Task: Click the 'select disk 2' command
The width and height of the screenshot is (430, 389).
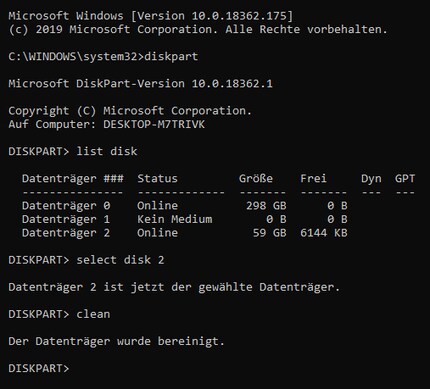Action: (x=120, y=260)
